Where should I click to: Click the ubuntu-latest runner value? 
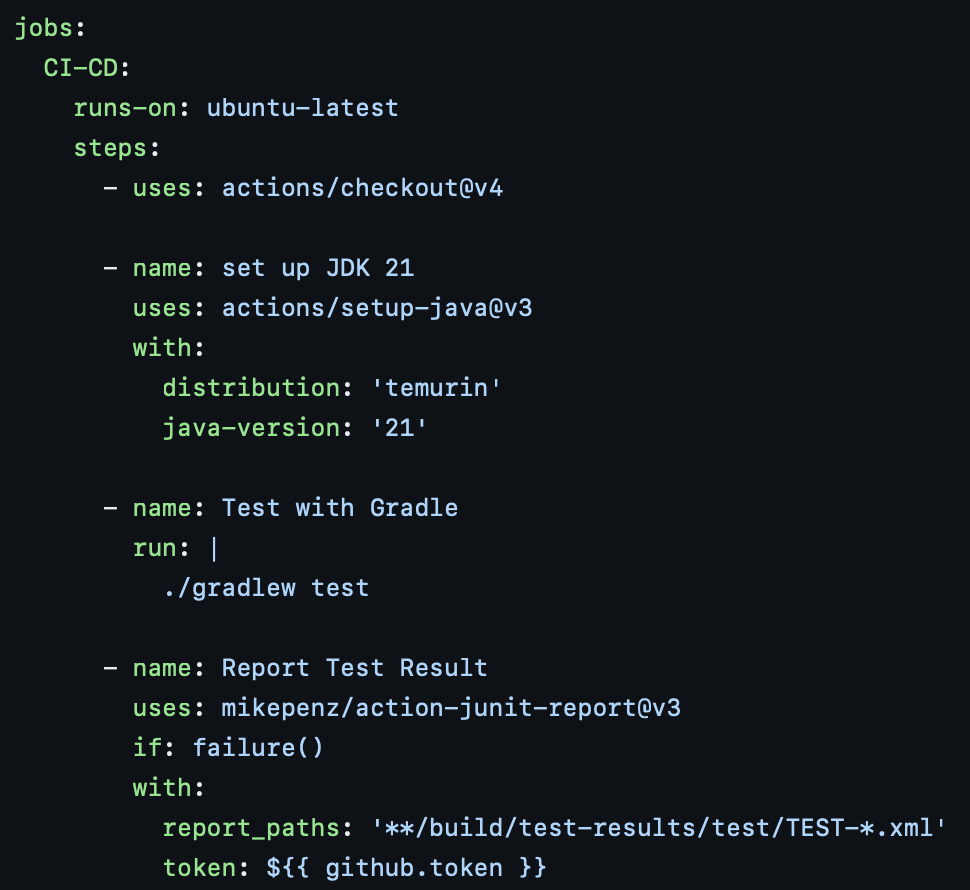click(303, 108)
